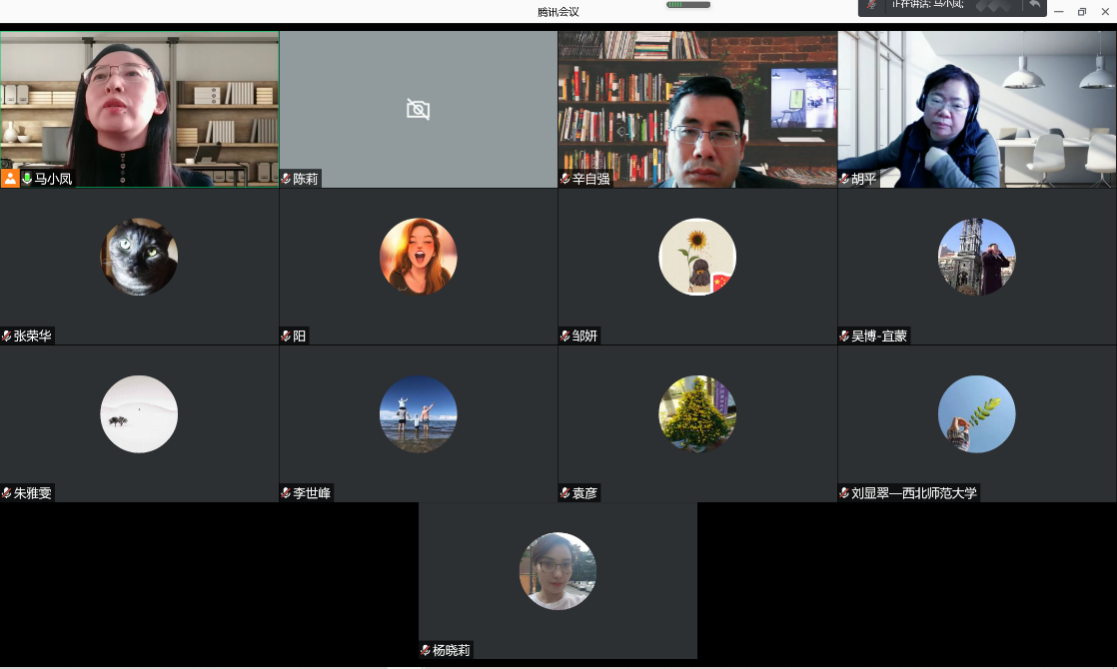Image resolution: width=1117 pixels, height=669 pixels.
Task: Click the muted microphone icon in top status bar
Action: coord(872,5)
